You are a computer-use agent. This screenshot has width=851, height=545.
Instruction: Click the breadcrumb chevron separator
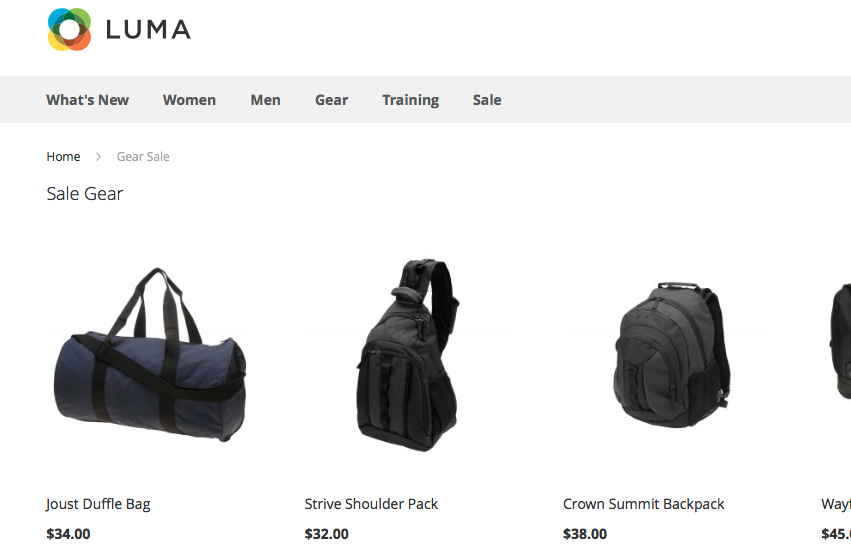point(98,156)
